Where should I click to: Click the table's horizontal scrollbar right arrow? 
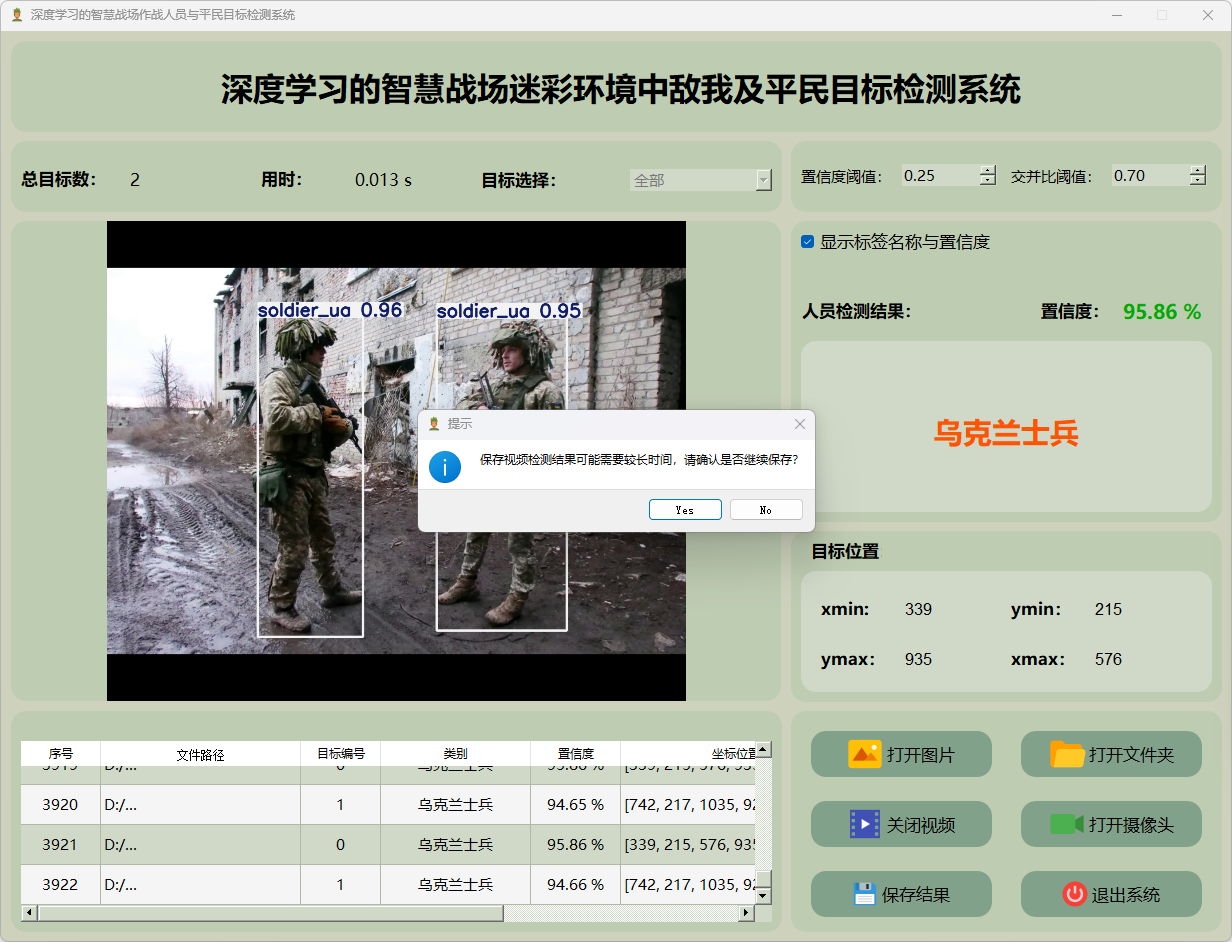746,913
